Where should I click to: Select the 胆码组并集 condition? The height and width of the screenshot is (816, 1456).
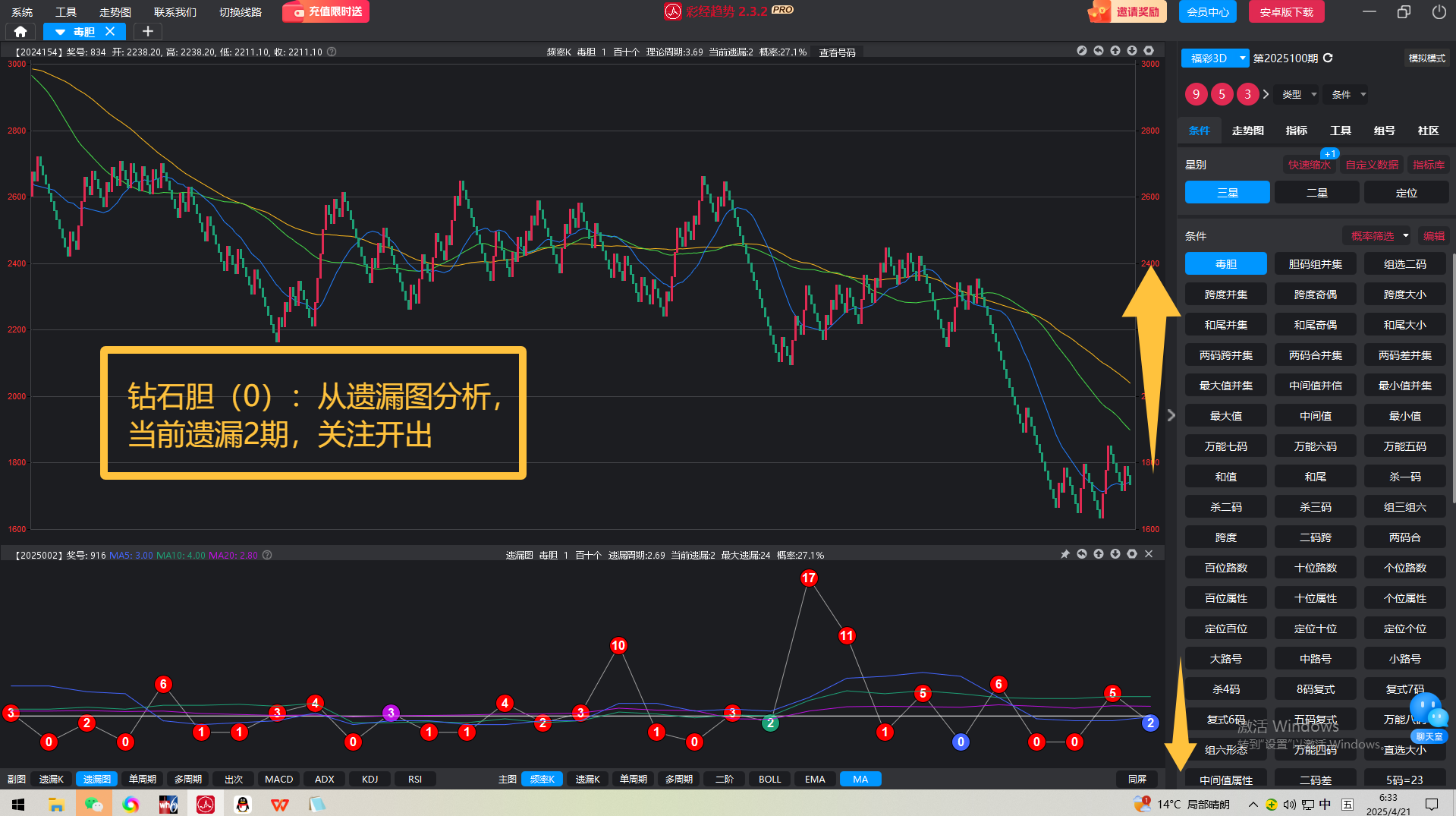coord(1316,263)
